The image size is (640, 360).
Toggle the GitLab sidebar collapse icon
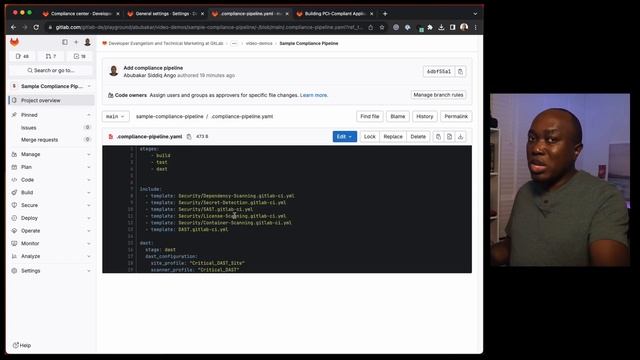click(65, 42)
